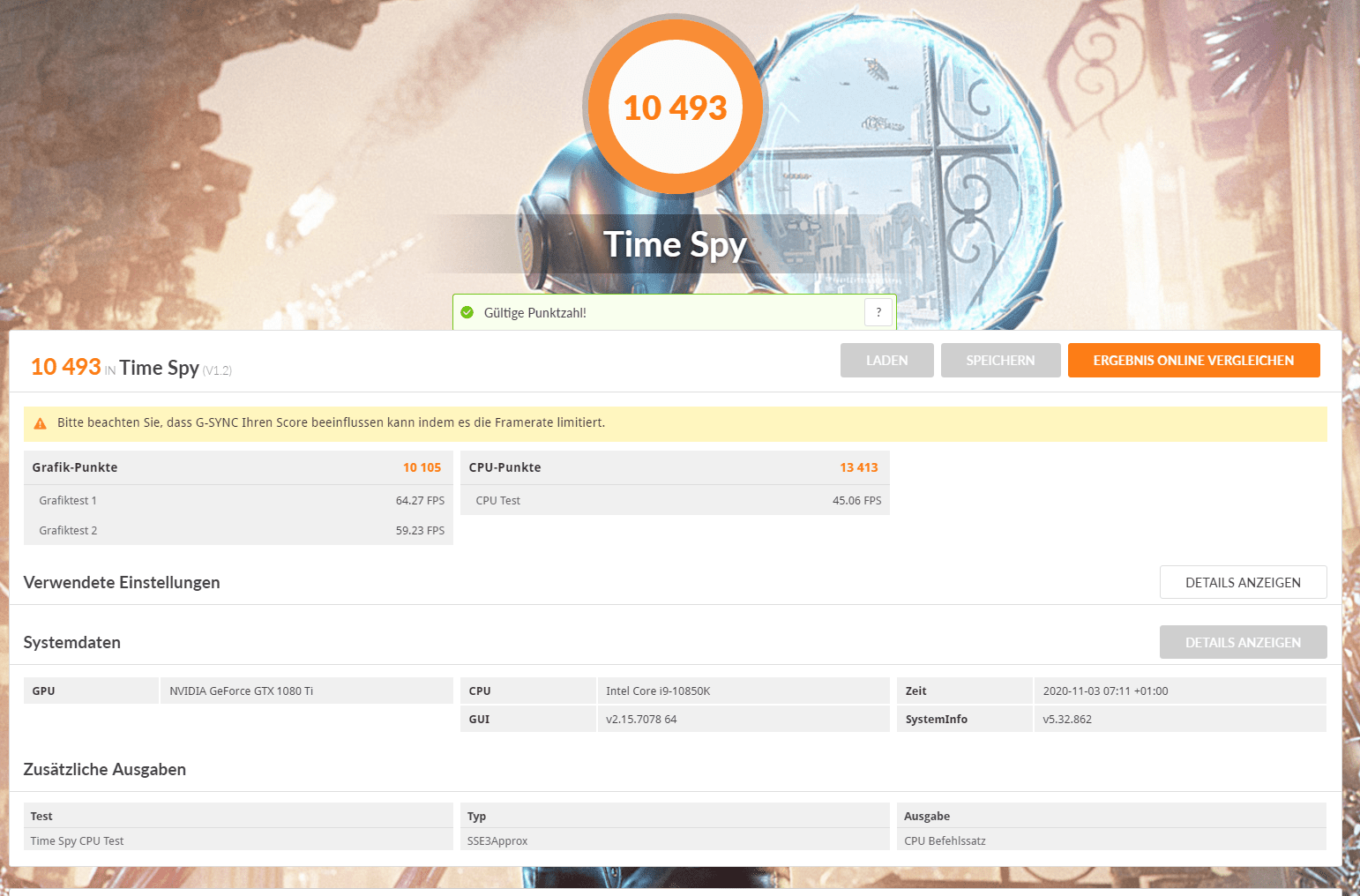Click the Grafiktest 1 row
1360x896 pixels.
(238, 500)
